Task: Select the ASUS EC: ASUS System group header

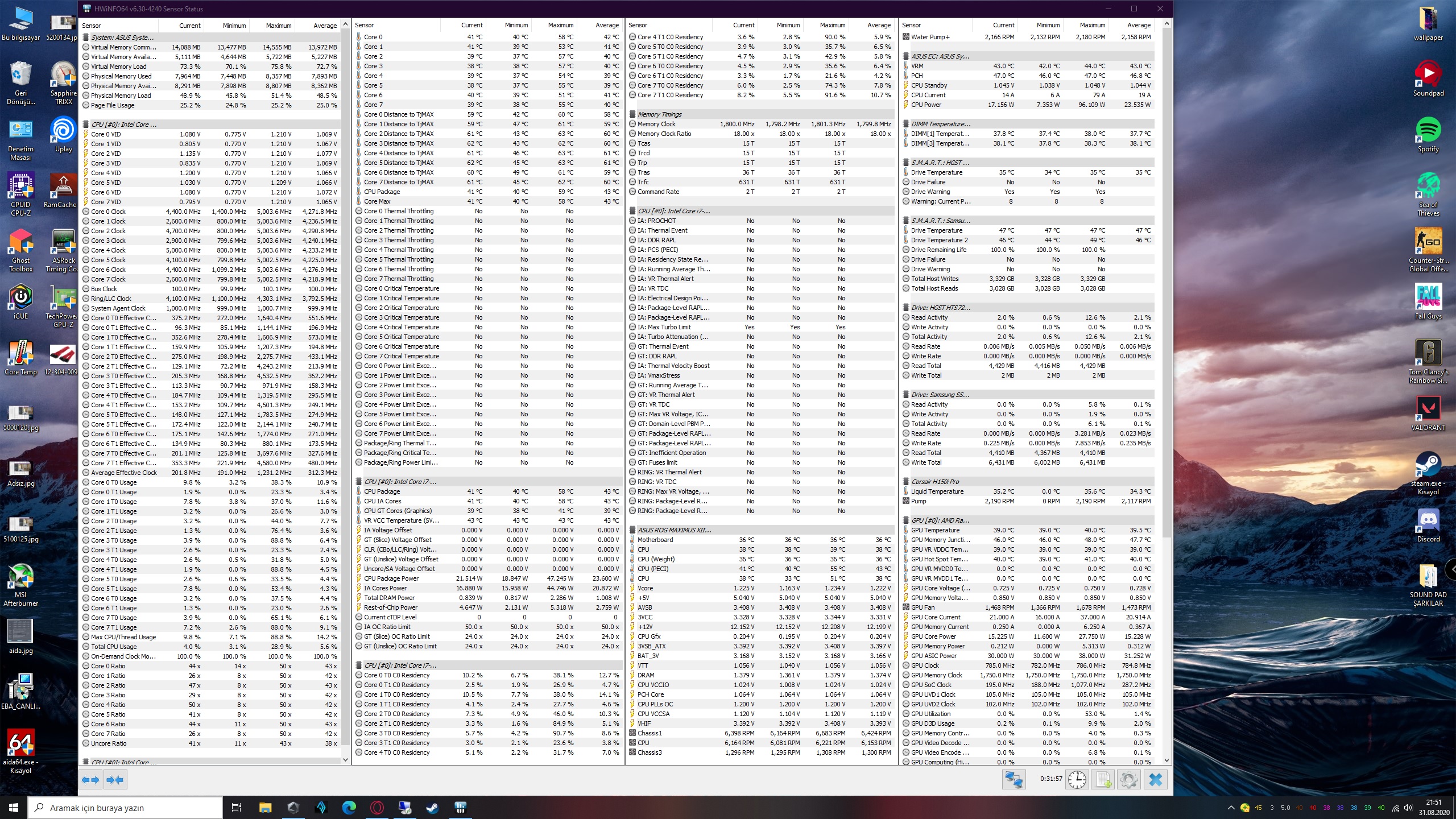Action: (1029, 56)
